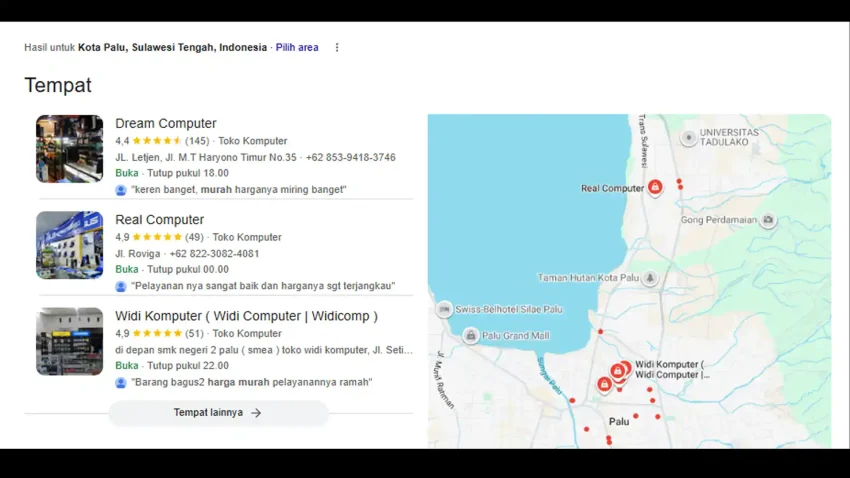Click the "Jl. Roviga" address text
The height and width of the screenshot is (478, 850).
(138, 254)
